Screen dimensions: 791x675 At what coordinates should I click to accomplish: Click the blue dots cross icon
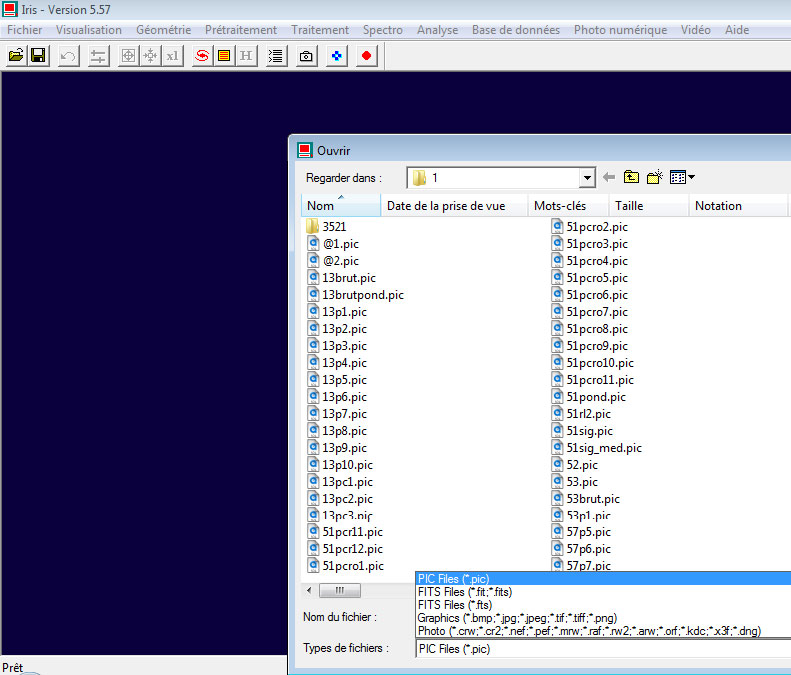(x=336, y=55)
